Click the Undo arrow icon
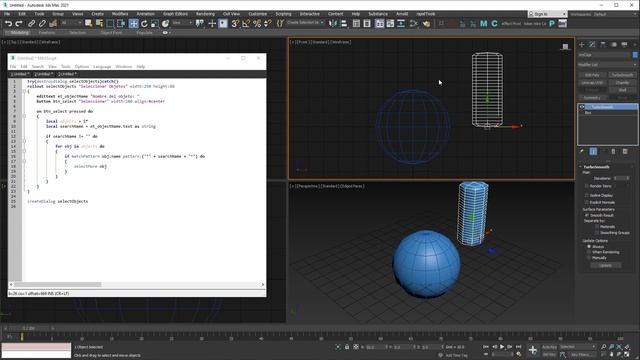Viewport: 640px width, 360px height. (x=8, y=24)
